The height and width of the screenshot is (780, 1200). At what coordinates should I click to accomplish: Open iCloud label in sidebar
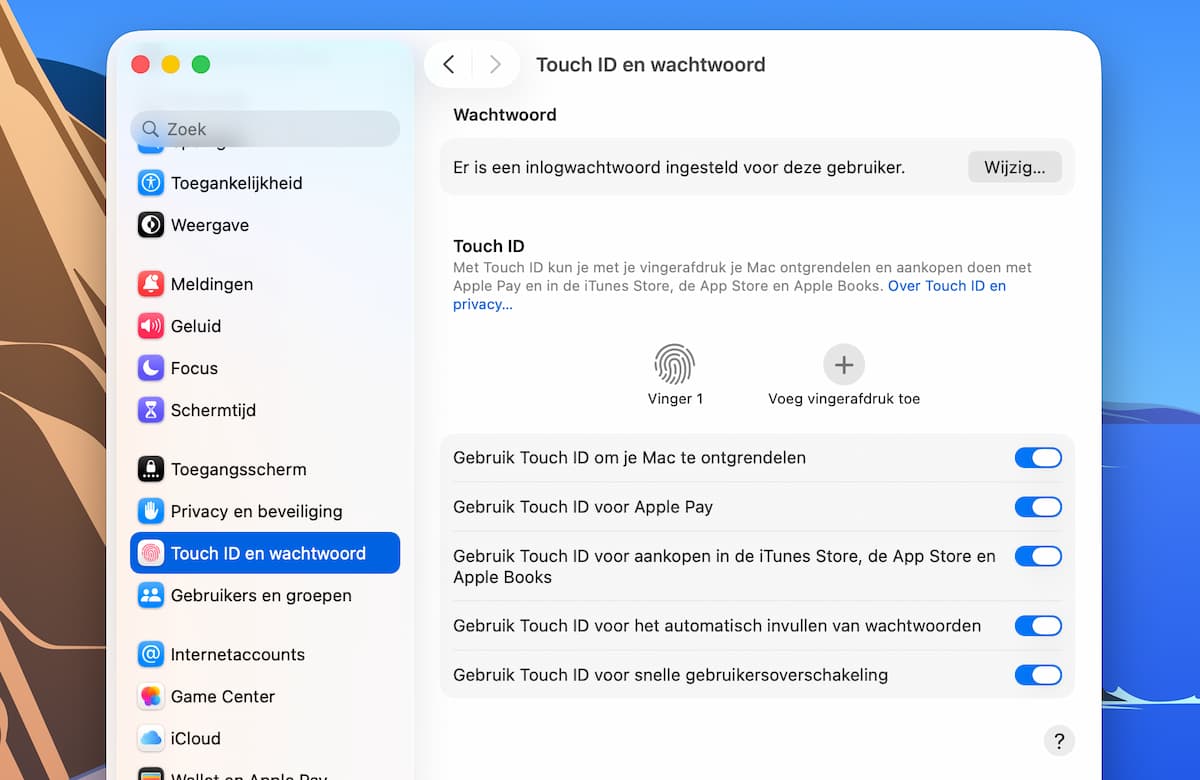(196, 738)
